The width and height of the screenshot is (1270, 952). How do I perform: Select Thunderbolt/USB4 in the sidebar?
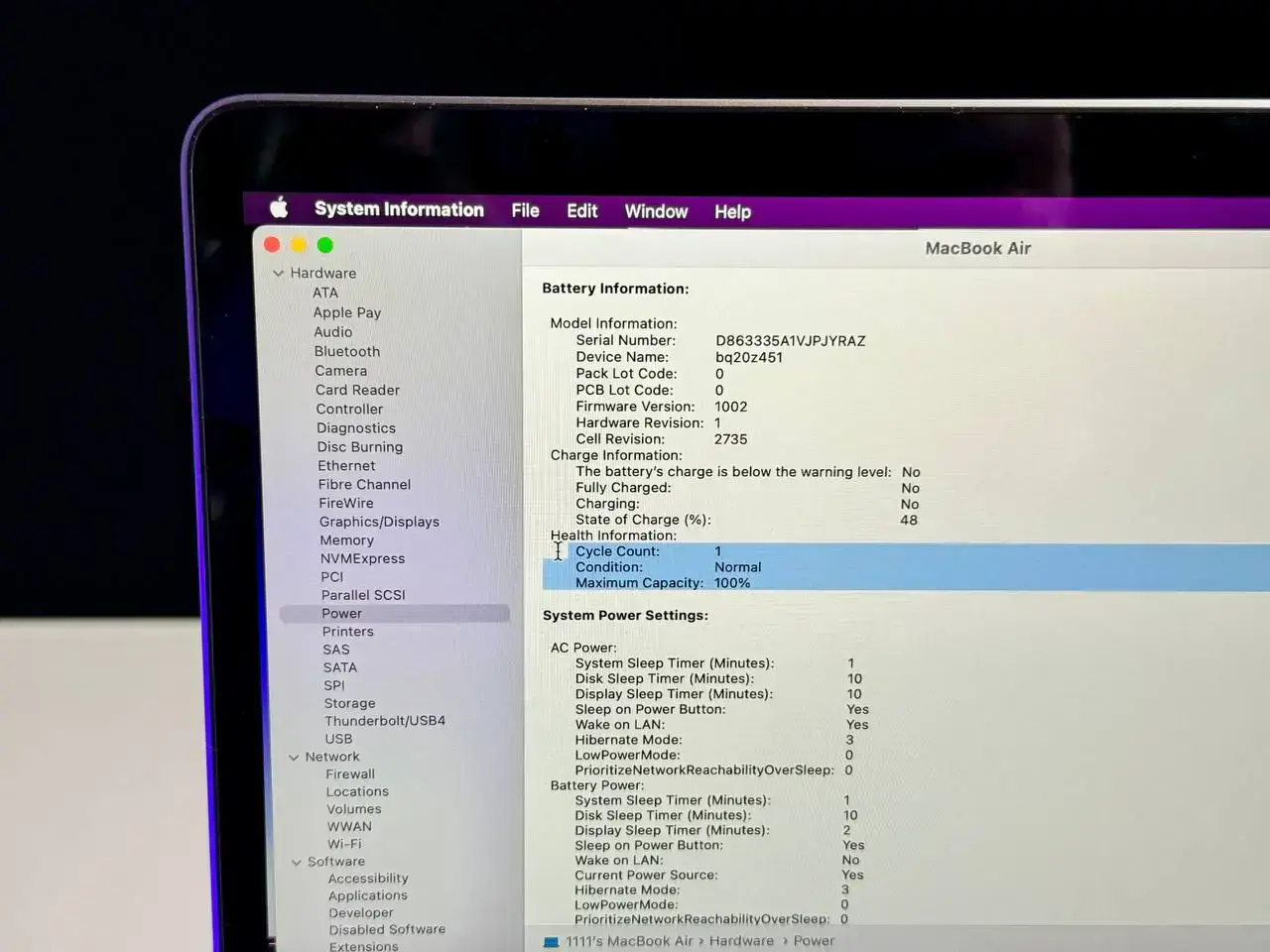pyautogui.click(x=385, y=721)
